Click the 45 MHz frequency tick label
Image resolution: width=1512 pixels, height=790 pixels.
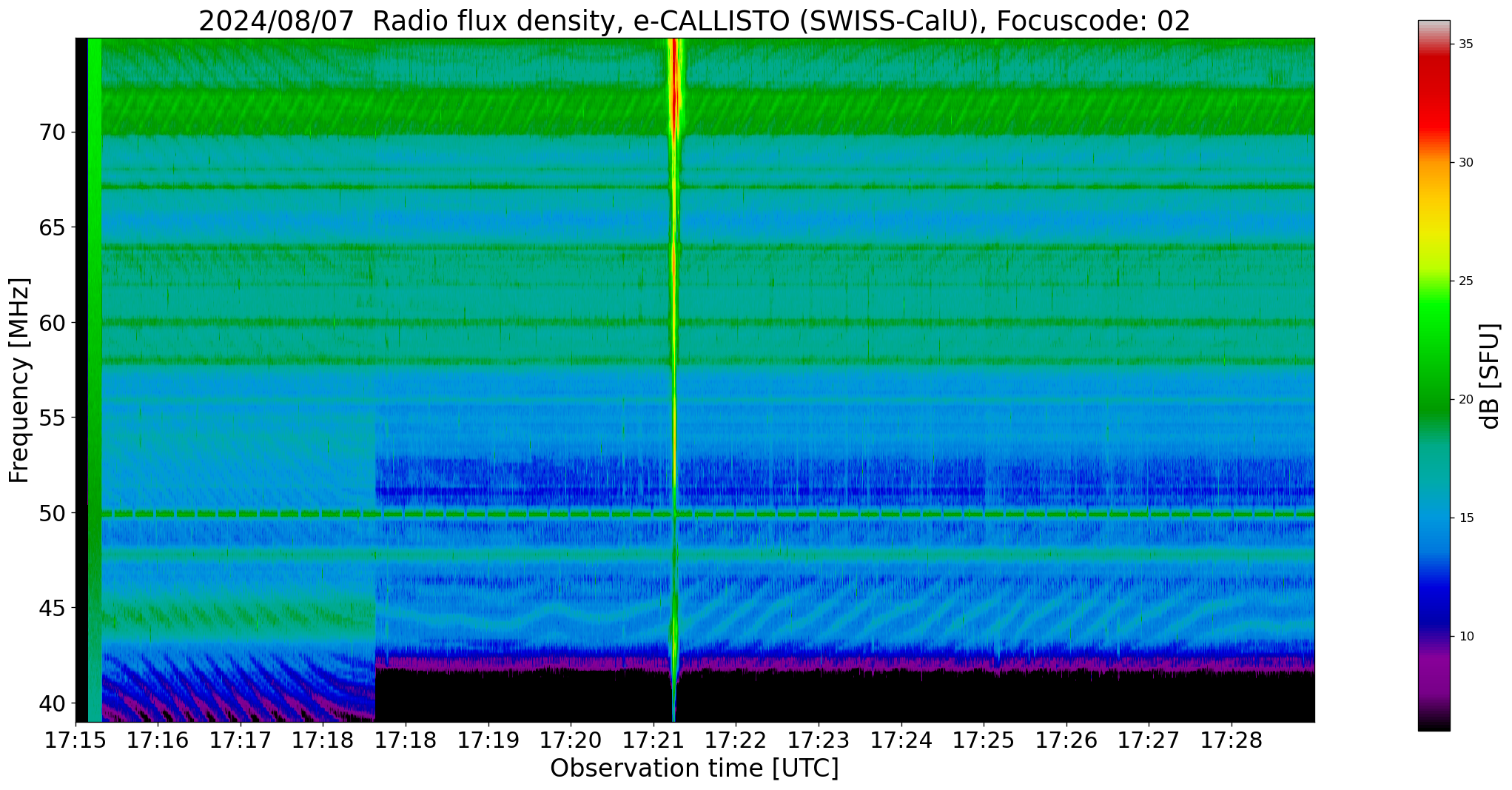click(52, 609)
